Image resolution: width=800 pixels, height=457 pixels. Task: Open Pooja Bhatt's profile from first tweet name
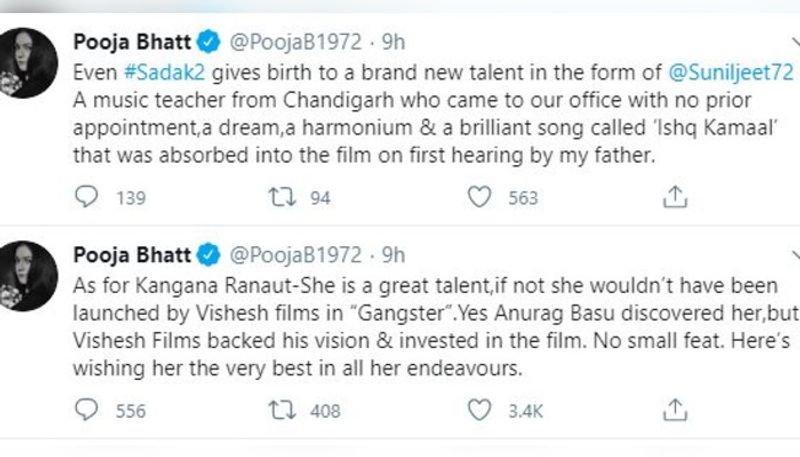(132, 42)
